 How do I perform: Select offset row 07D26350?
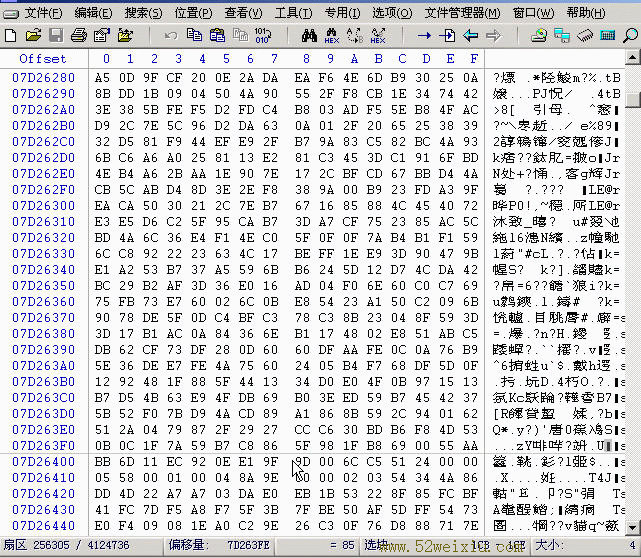click(44, 286)
